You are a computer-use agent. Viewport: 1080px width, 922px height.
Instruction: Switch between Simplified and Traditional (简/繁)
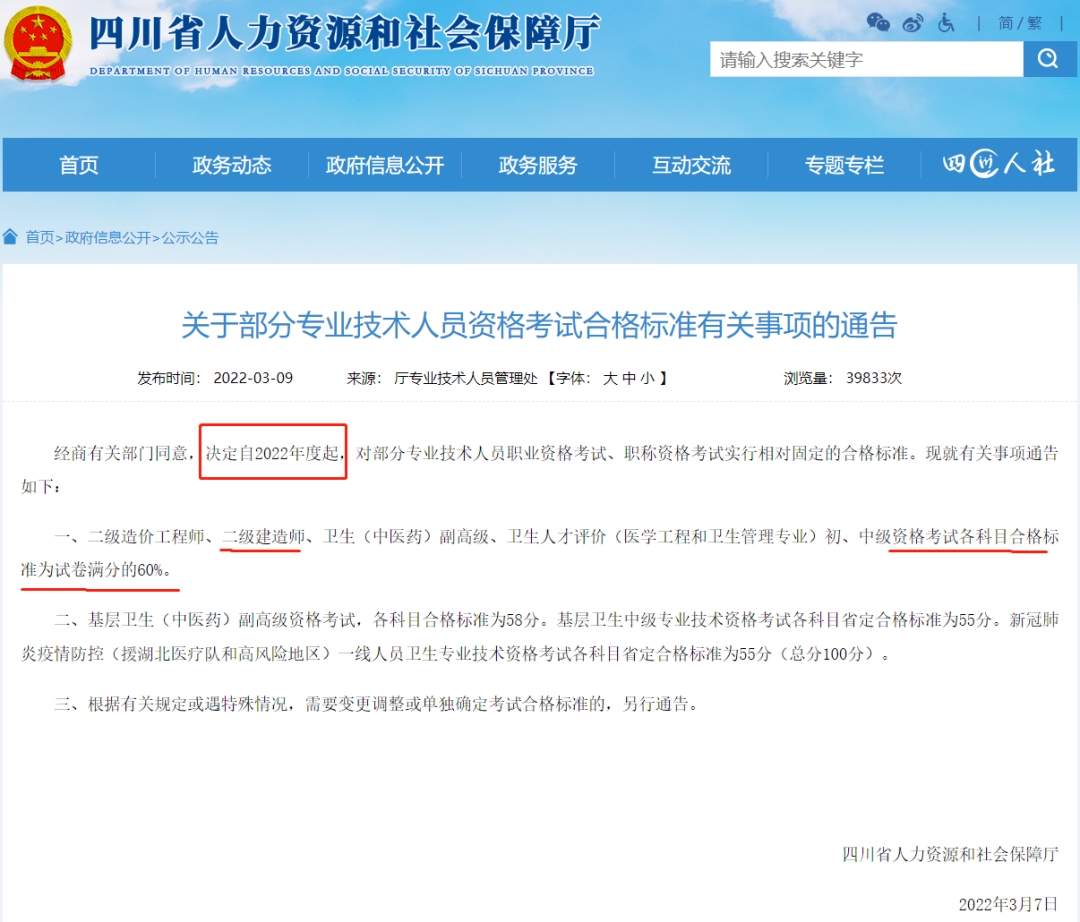[1020, 22]
